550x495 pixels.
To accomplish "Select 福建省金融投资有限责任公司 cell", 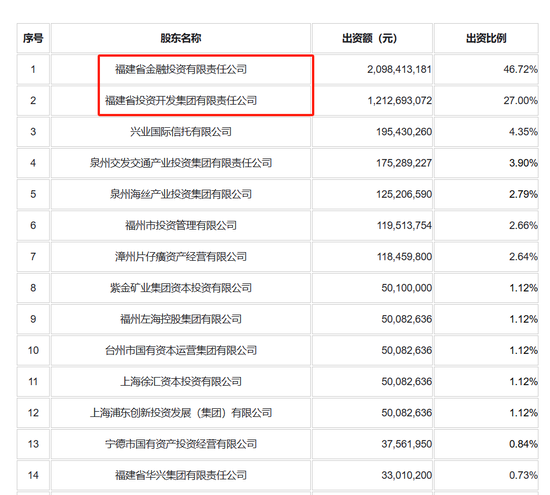I will pos(181,69).
